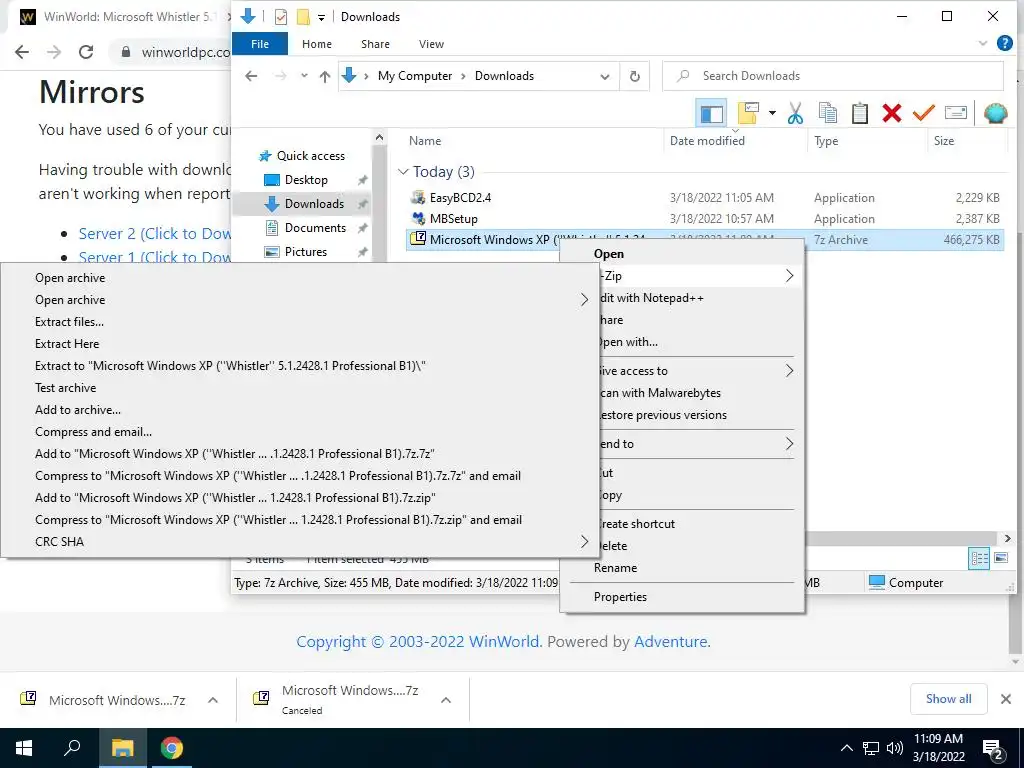Open the Customize Quick Access Toolbar dropdown

(x=321, y=18)
